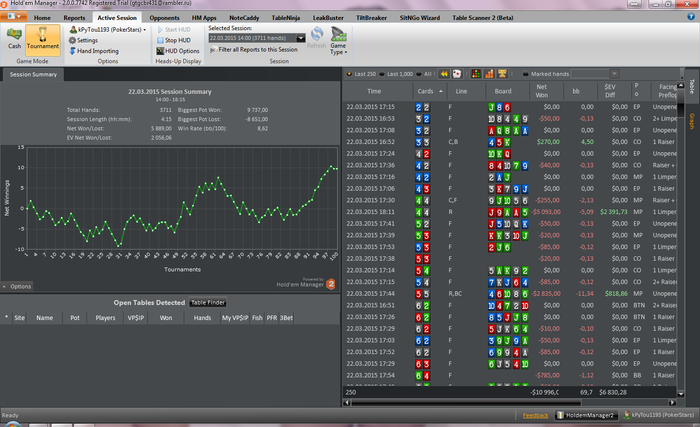The width and height of the screenshot is (700, 427).
Task: Click the trophy icon in hands toolbar
Action: click(502, 74)
